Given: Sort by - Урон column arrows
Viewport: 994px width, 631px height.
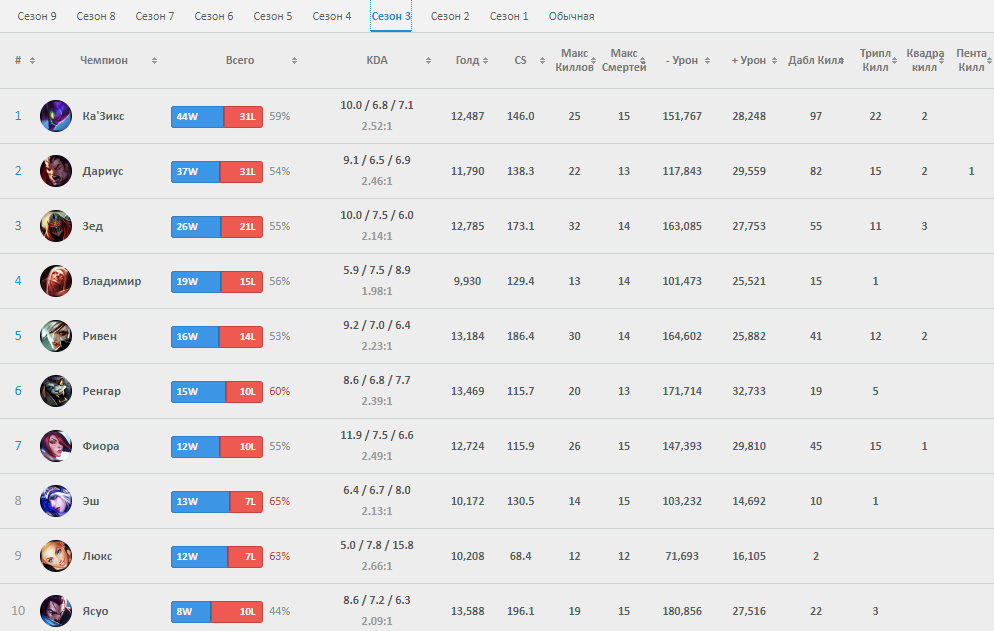Looking at the screenshot, I should coord(707,60).
